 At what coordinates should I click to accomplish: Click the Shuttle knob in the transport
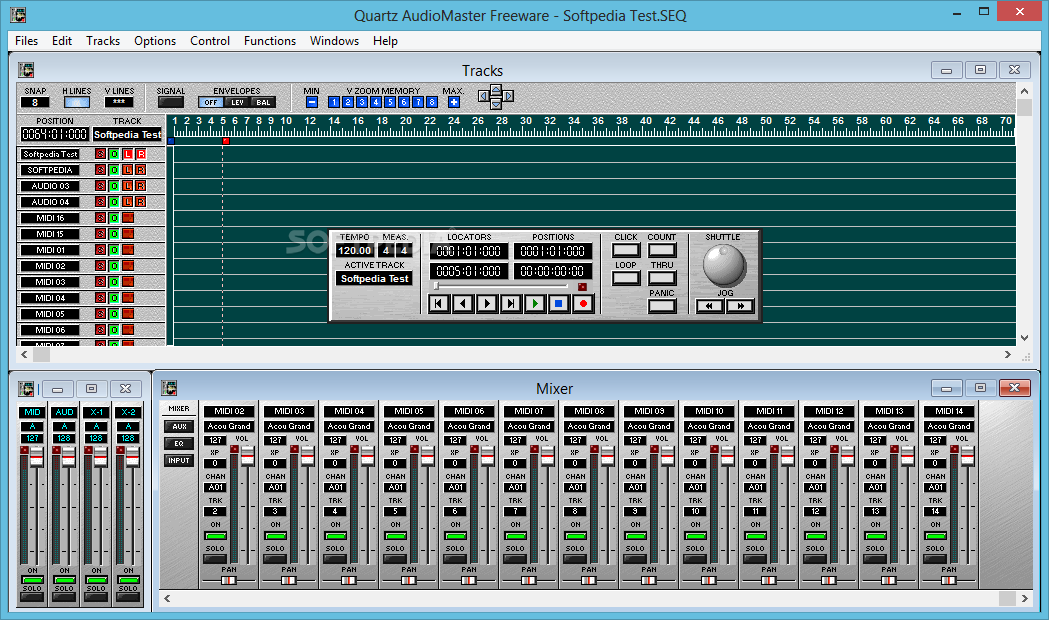tap(724, 265)
